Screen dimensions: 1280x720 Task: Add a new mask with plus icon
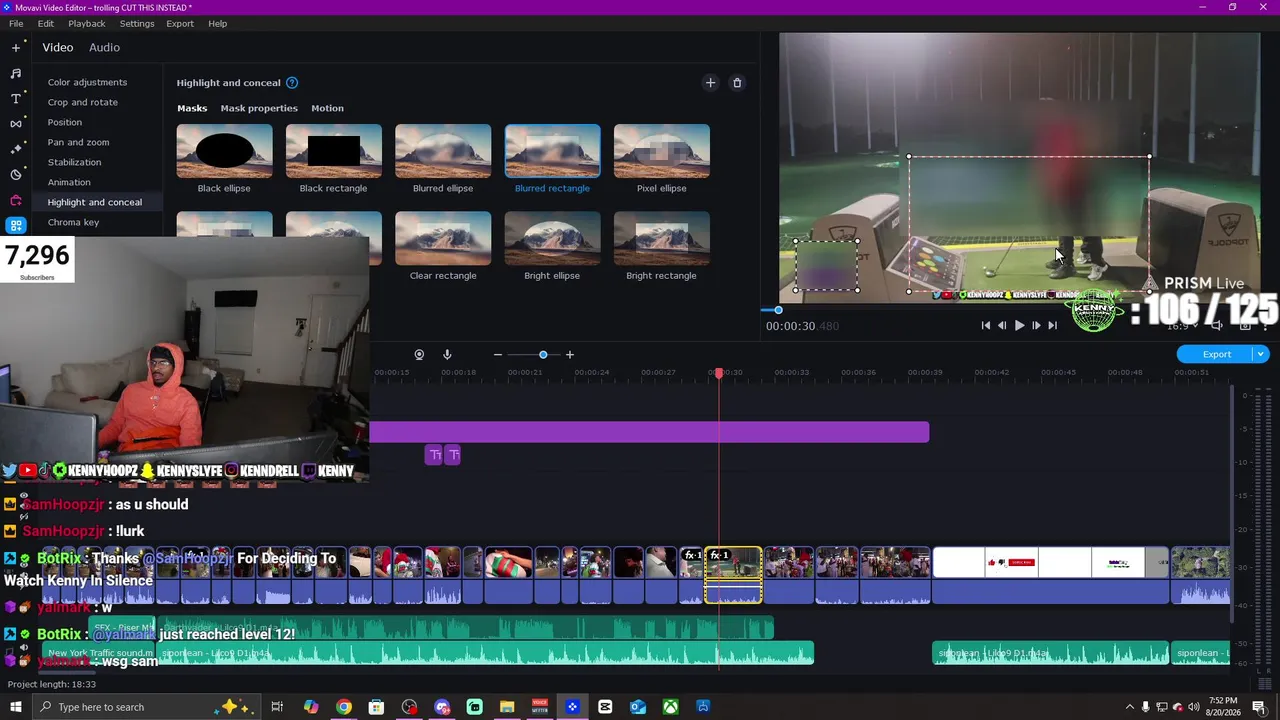pyautogui.click(x=710, y=83)
